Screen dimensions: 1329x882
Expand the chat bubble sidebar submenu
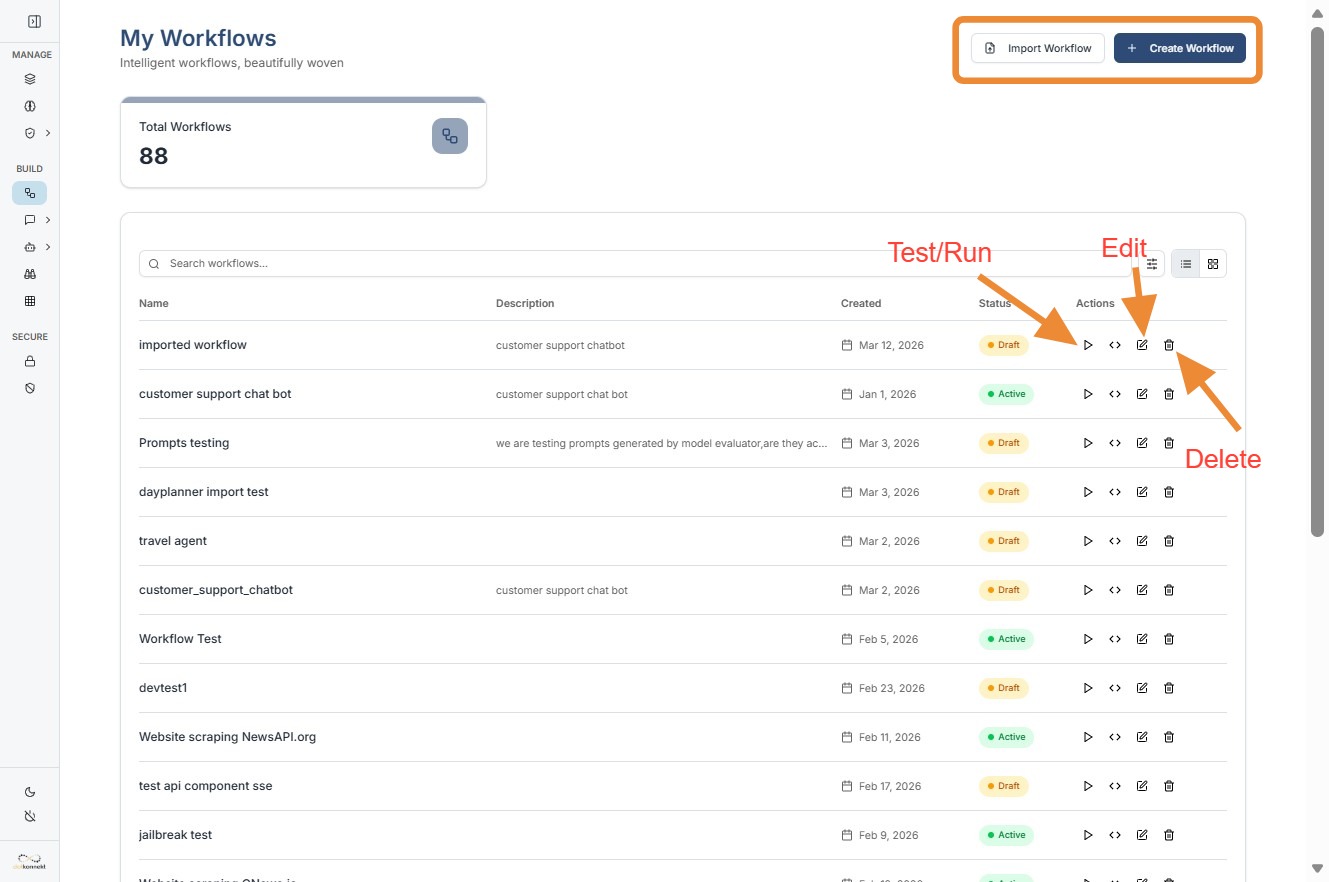(x=48, y=220)
